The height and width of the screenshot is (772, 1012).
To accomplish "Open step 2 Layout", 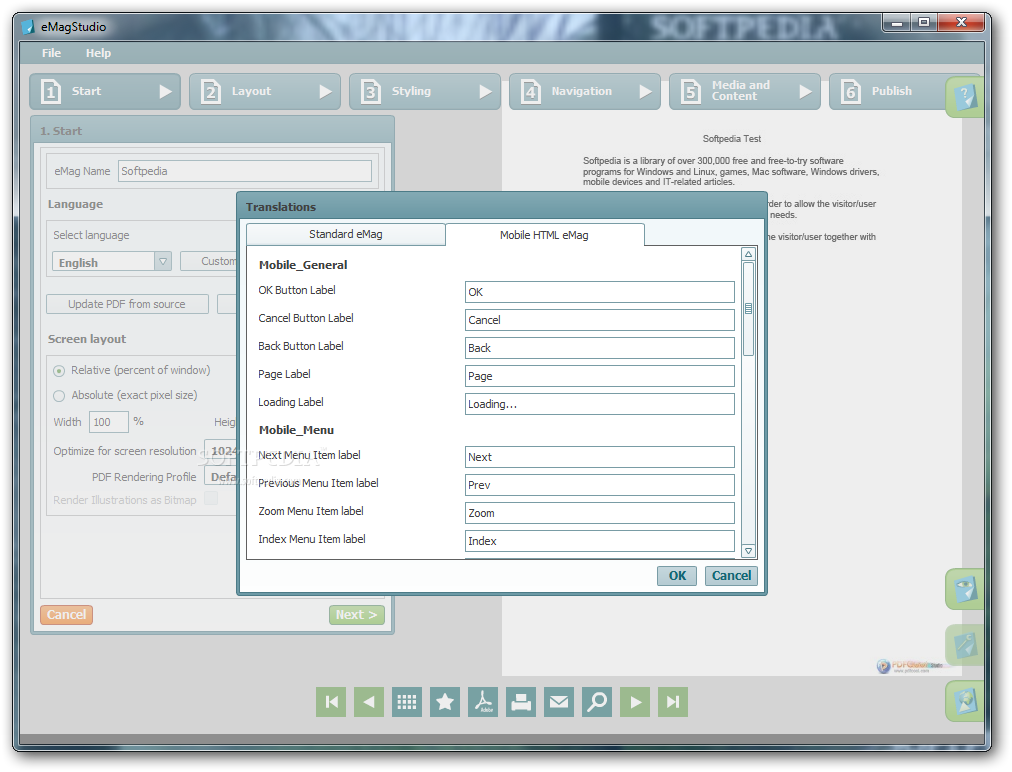I will click(x=265, y=92).
